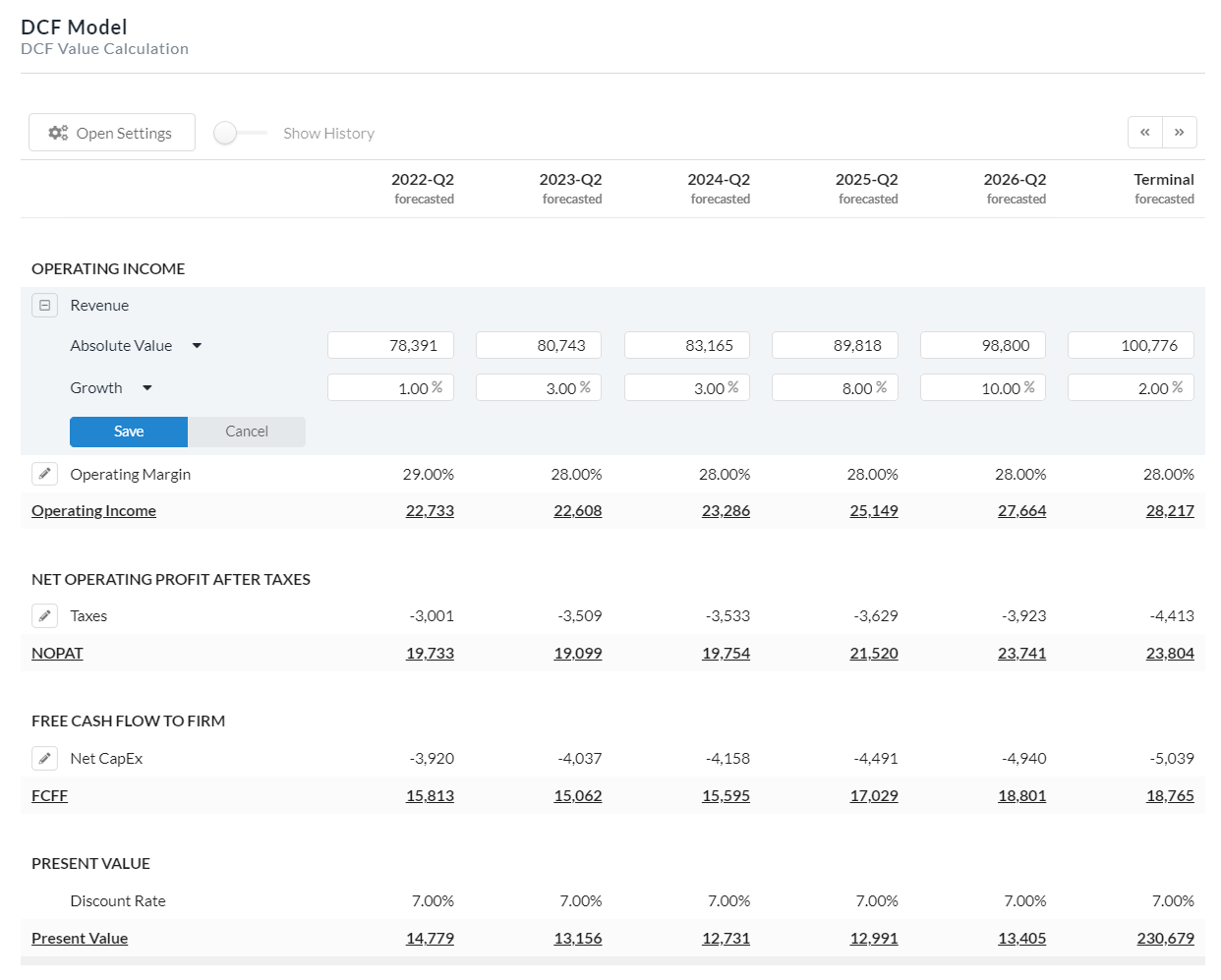The image size is (1221, 980).
Task: Open the Operating Income link
Action: (93, 510)
